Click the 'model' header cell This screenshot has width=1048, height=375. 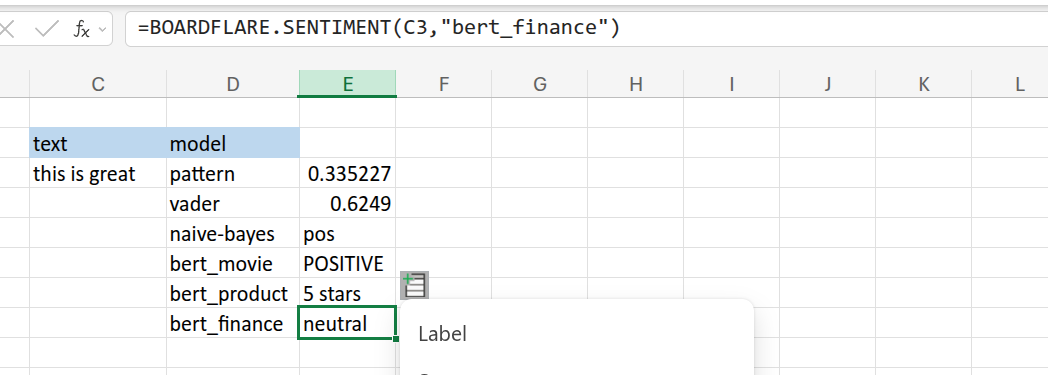click(233, 143)
